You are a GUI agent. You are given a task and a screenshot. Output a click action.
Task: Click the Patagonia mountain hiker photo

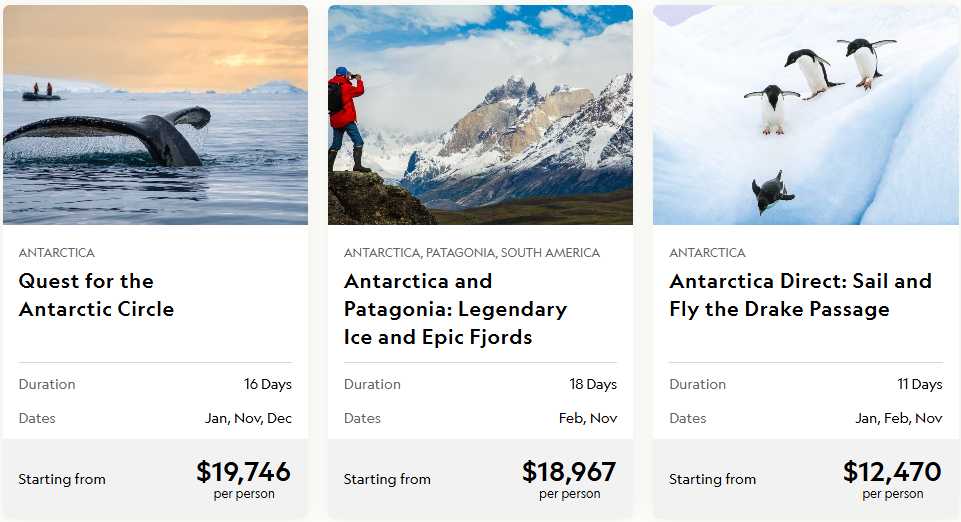pyautogui.click(x=480, y=115)
